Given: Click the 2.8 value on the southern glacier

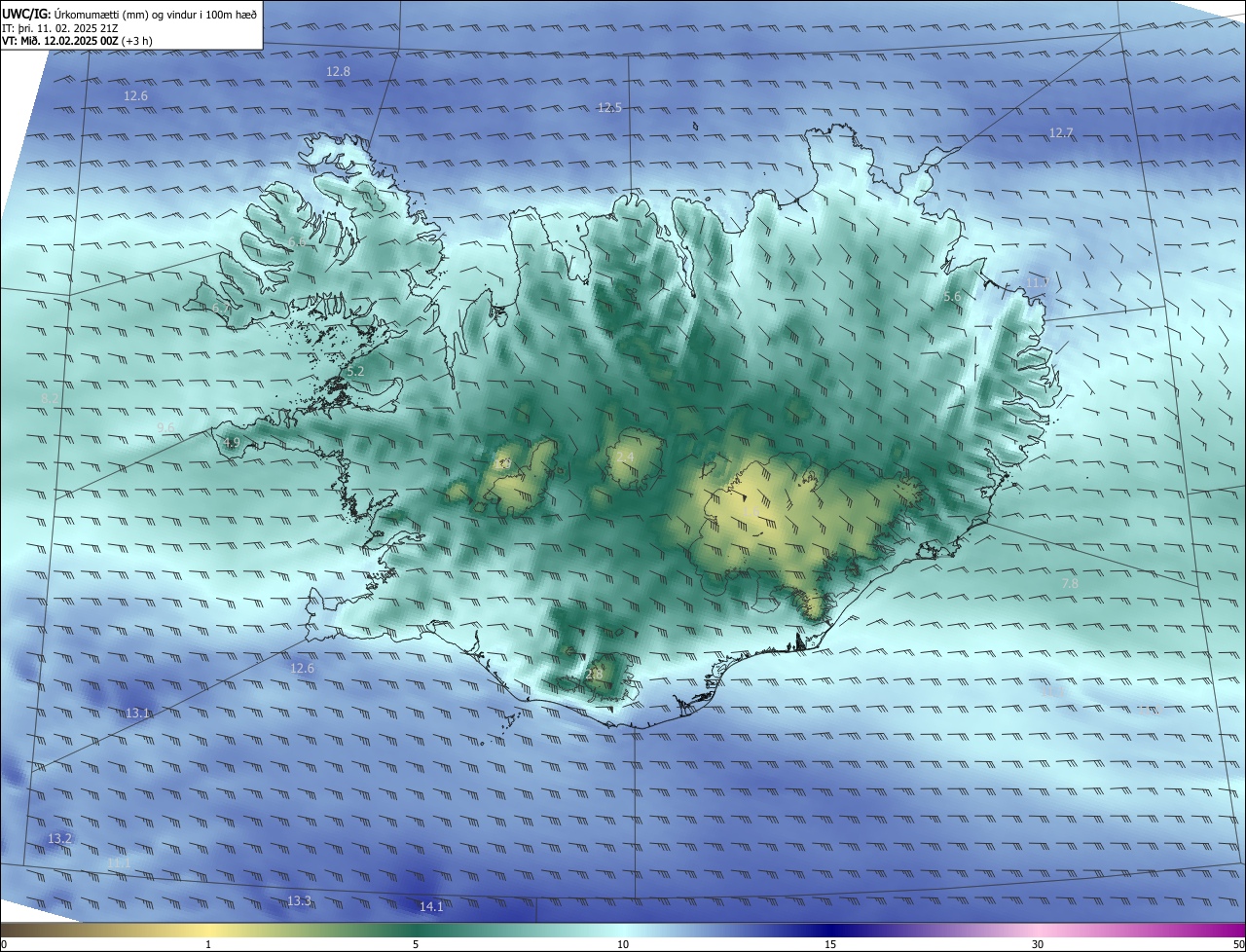Looking at the screenshot, I should point(594,673).
